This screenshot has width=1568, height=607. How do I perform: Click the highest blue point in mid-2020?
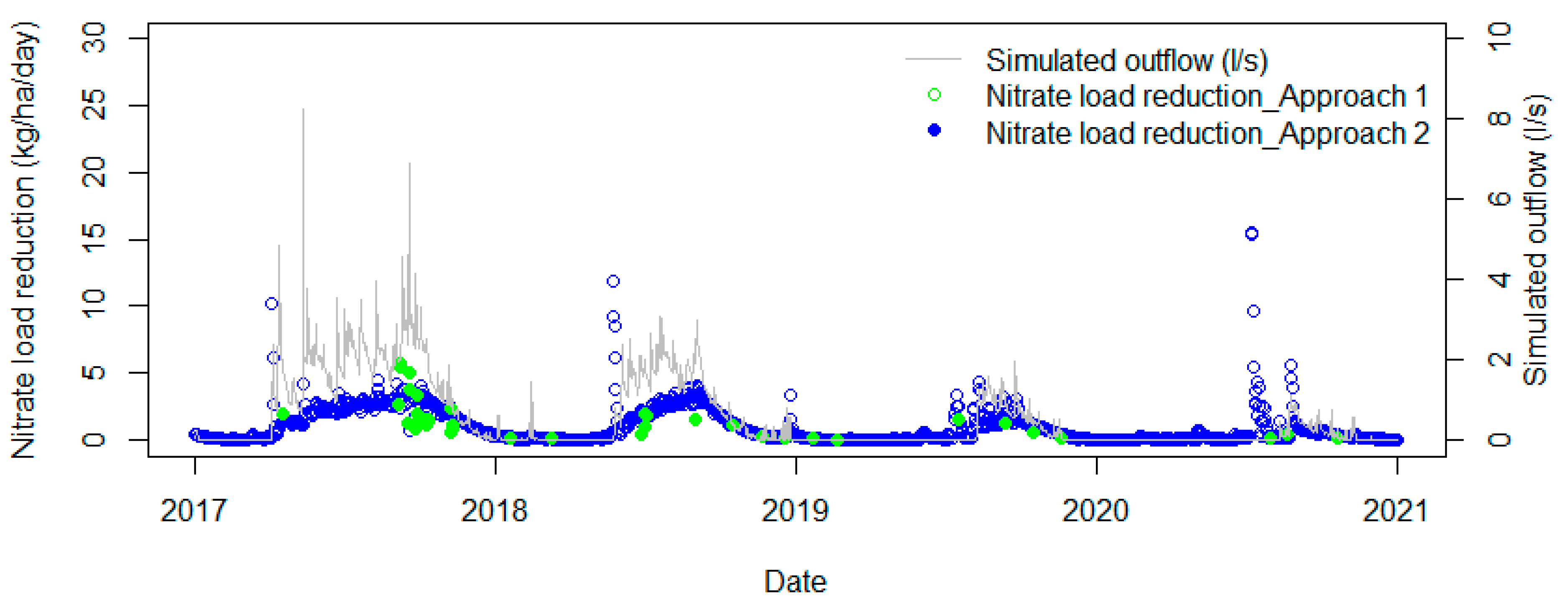point(1251,234)
